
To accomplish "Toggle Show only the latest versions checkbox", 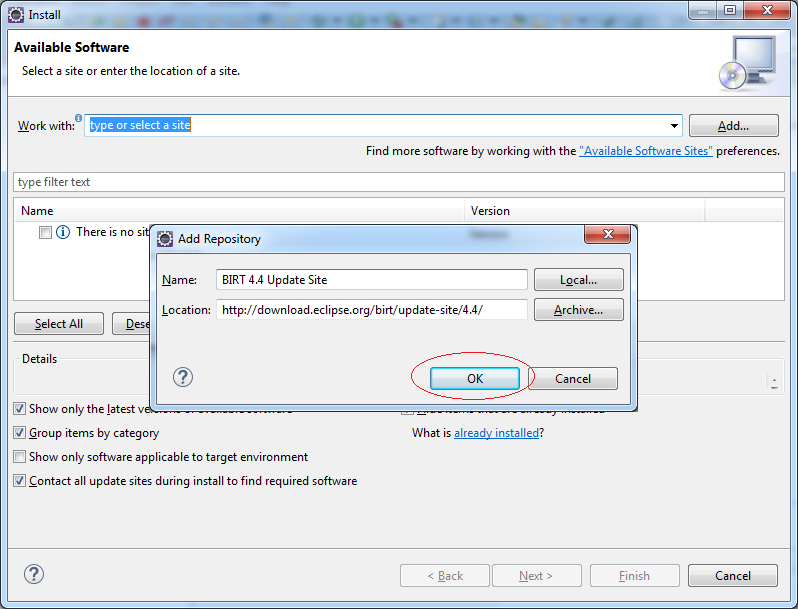I will [x=19, y=409].
